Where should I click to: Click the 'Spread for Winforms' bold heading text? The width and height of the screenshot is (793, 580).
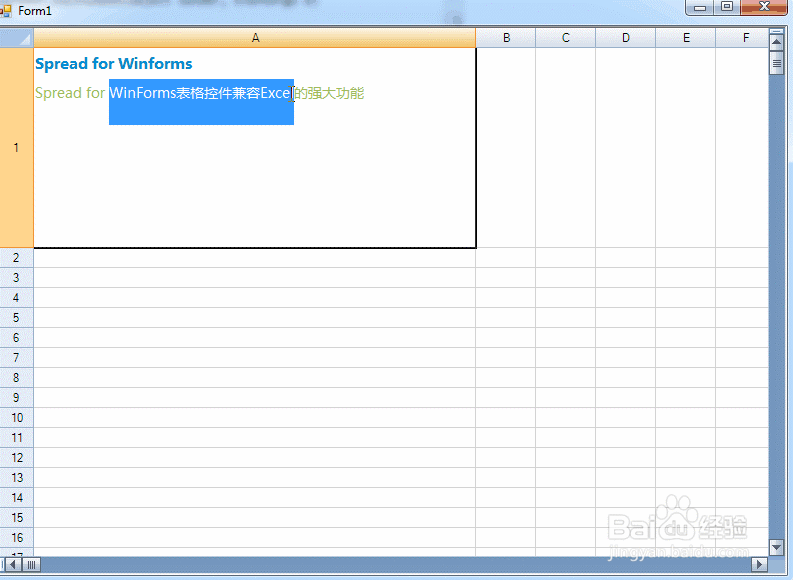pos(114,64)
